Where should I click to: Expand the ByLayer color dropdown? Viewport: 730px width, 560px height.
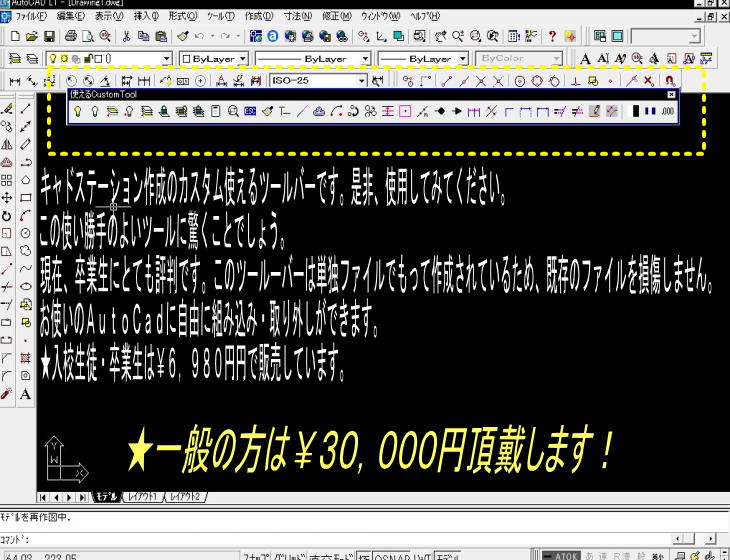(x=243, y=59)
